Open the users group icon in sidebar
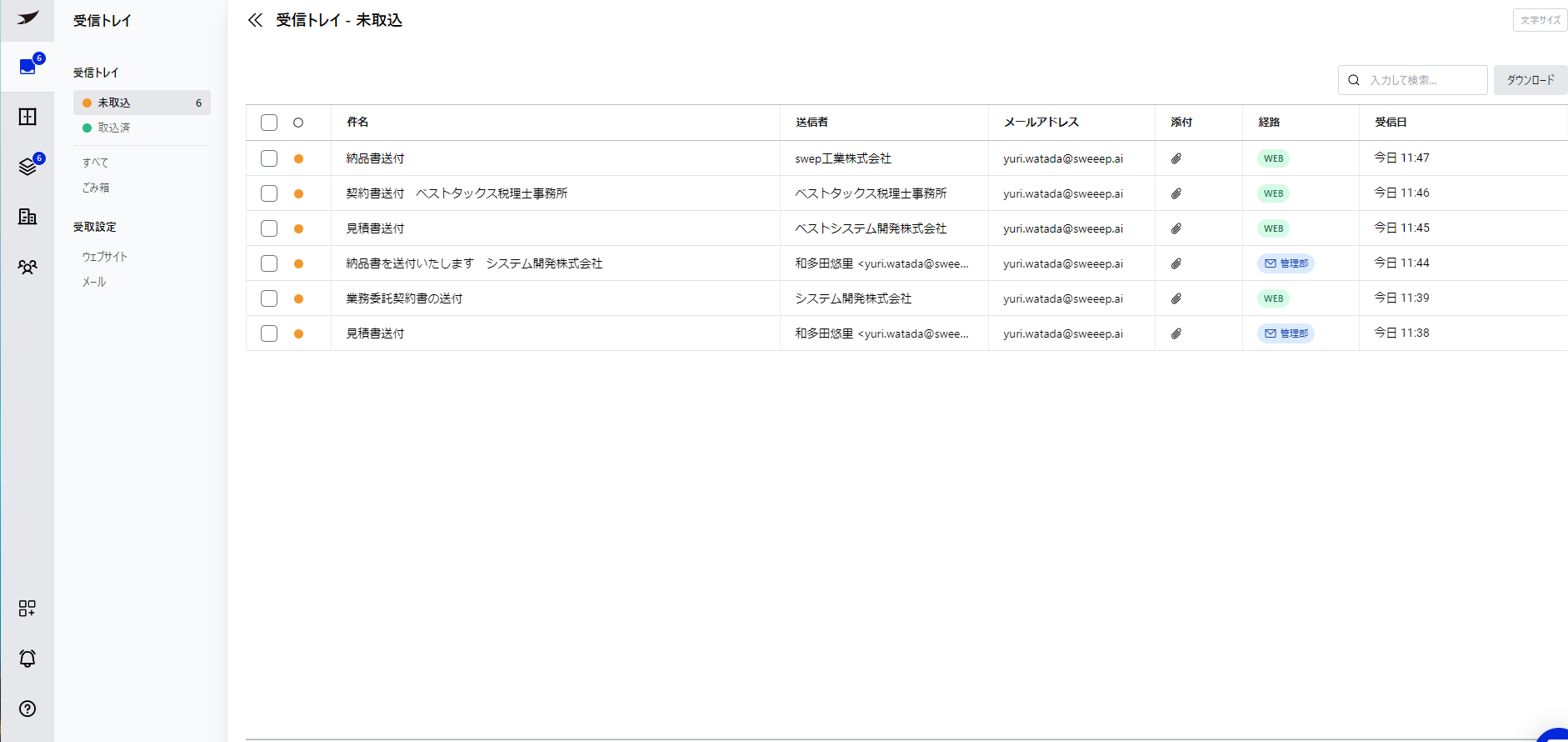The height and width of the screenshot is (742, 1568). pos(27,267)
